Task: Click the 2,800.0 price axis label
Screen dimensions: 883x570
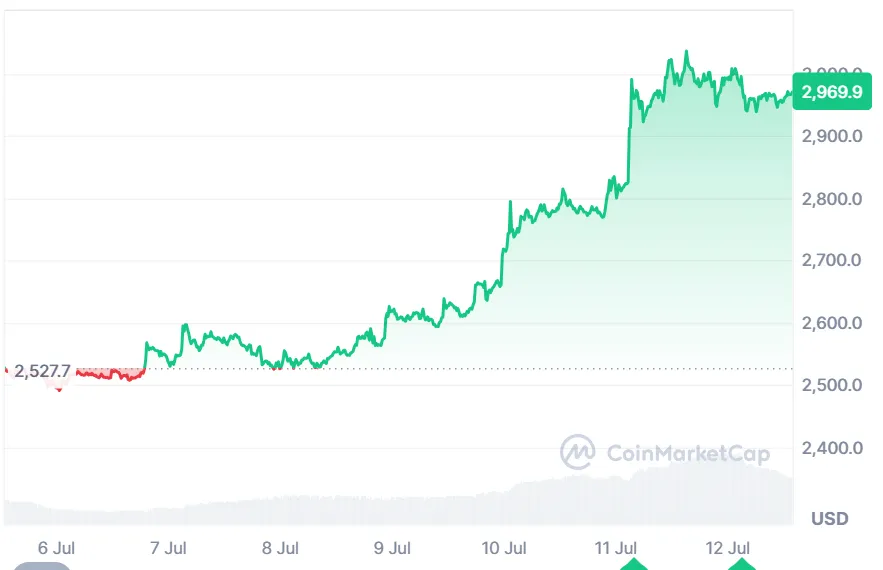Action: click(x=832, y=199)
